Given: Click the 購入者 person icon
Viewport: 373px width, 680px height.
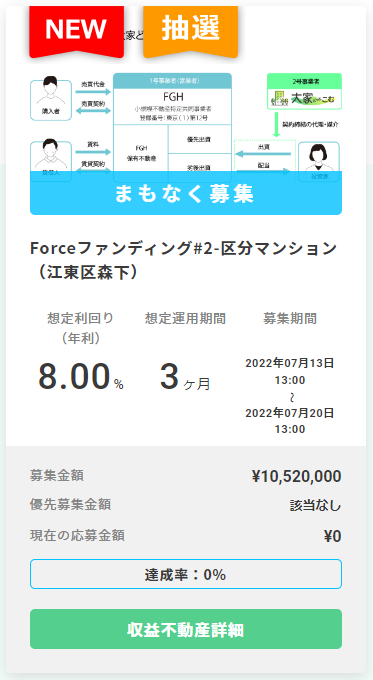Looking at the screenshot, I should pos(51,100).
